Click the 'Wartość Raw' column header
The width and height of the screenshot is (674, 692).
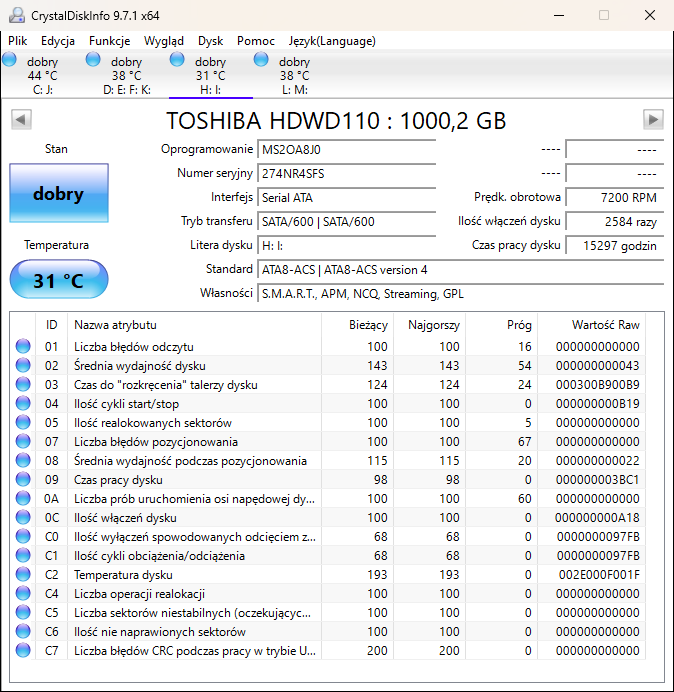[x=605, y=325]
